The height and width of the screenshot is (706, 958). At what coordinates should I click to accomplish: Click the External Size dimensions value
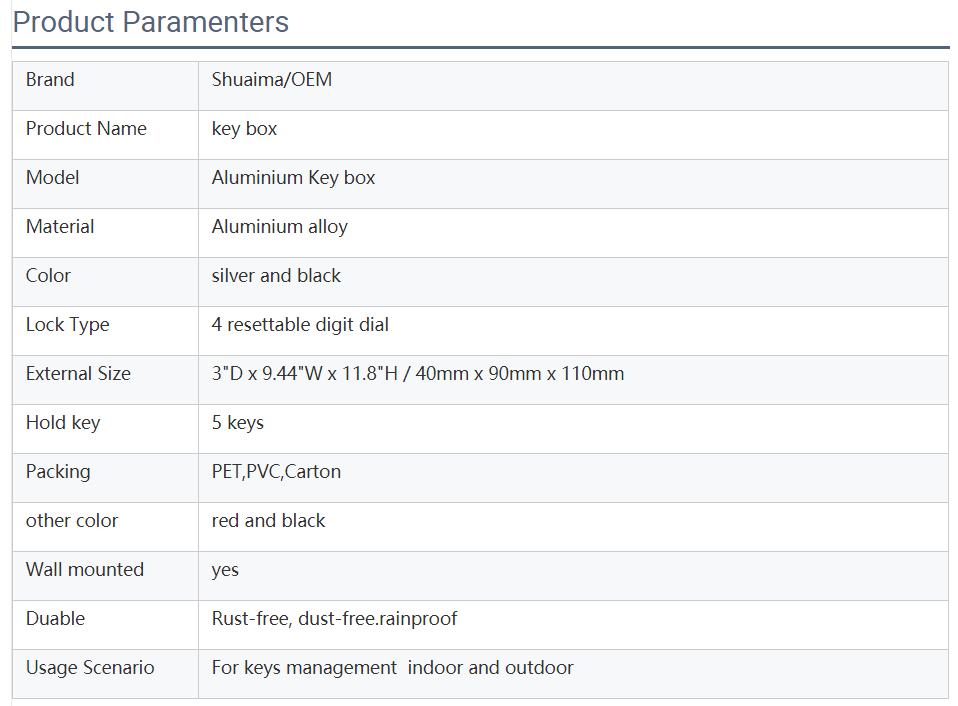click(x=418, y=374)
